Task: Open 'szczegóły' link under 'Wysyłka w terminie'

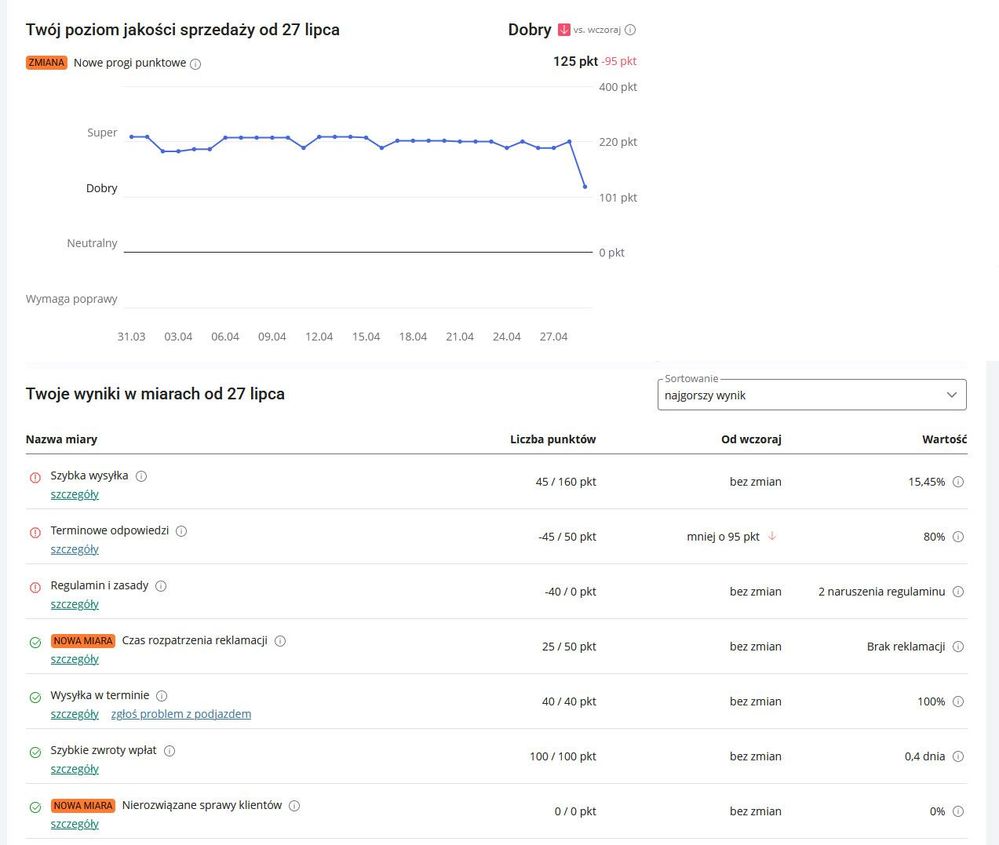Action: (75, 714)
